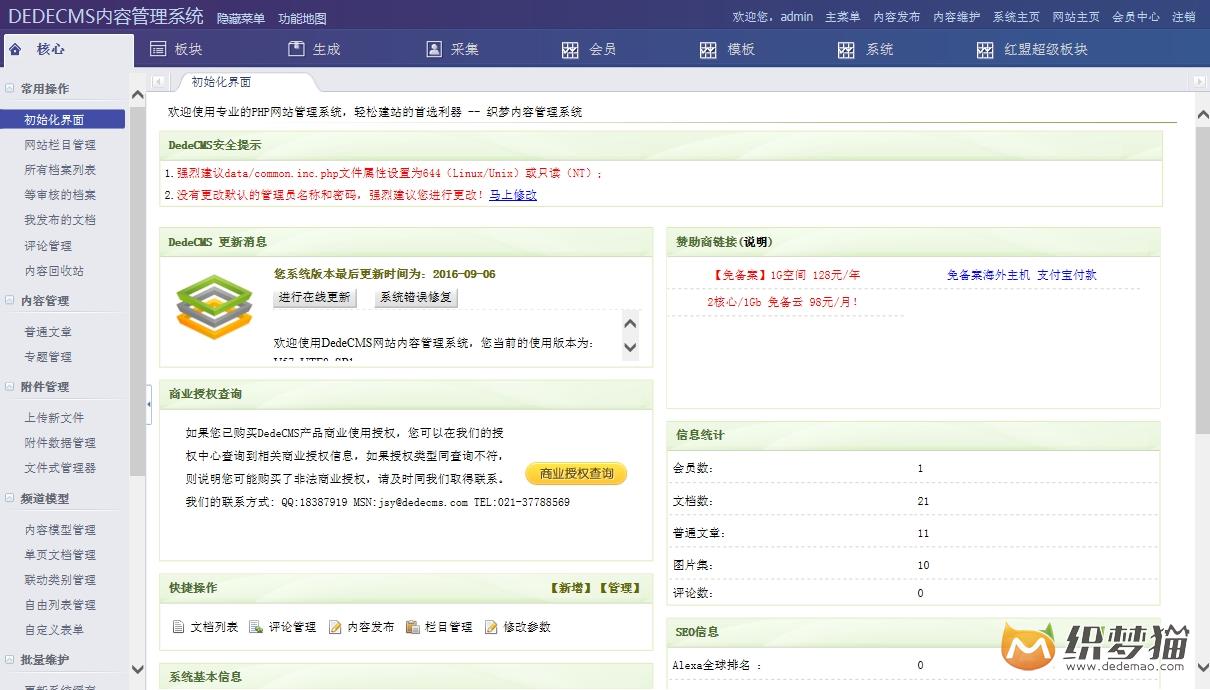Go to 系统主页 in the top bar
Screen dimensions: 1210x690
tap(1017, 17)
